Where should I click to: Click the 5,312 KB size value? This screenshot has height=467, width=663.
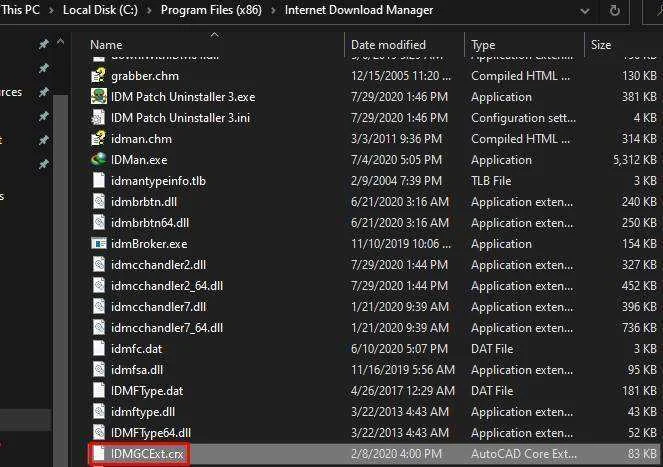[x=635, y=159]
